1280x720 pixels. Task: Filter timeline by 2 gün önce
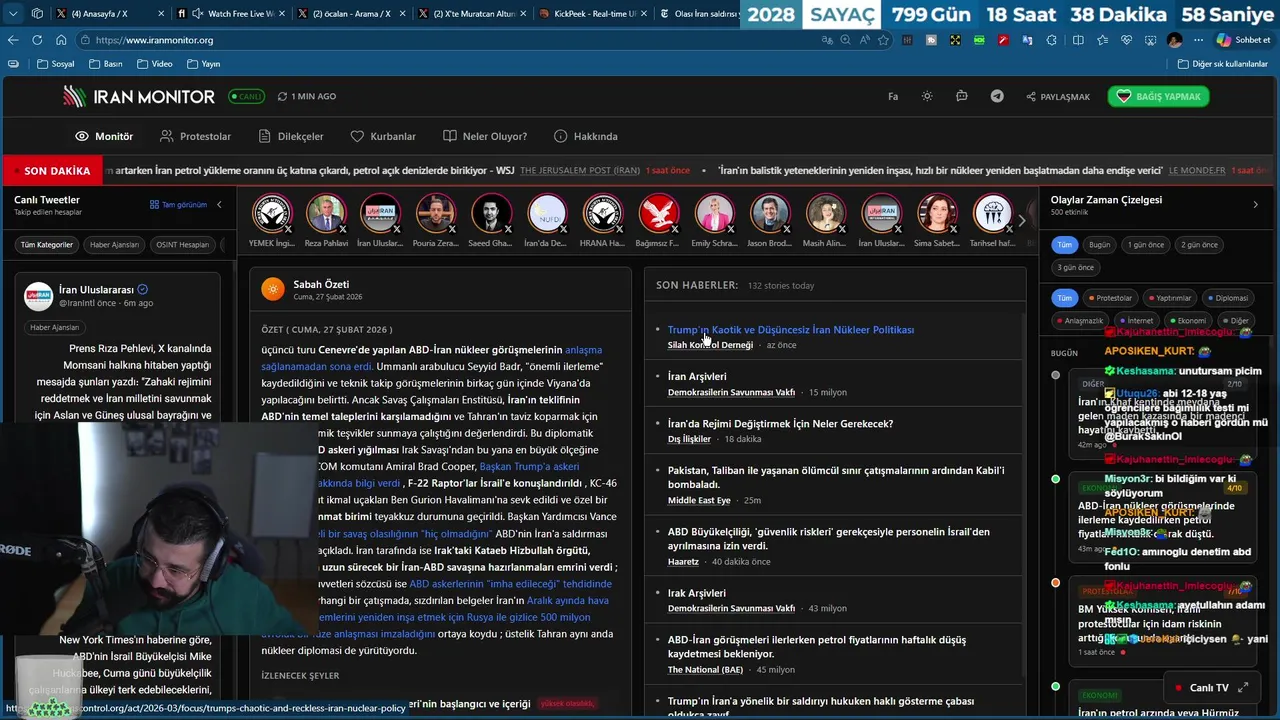point(1199,245)
